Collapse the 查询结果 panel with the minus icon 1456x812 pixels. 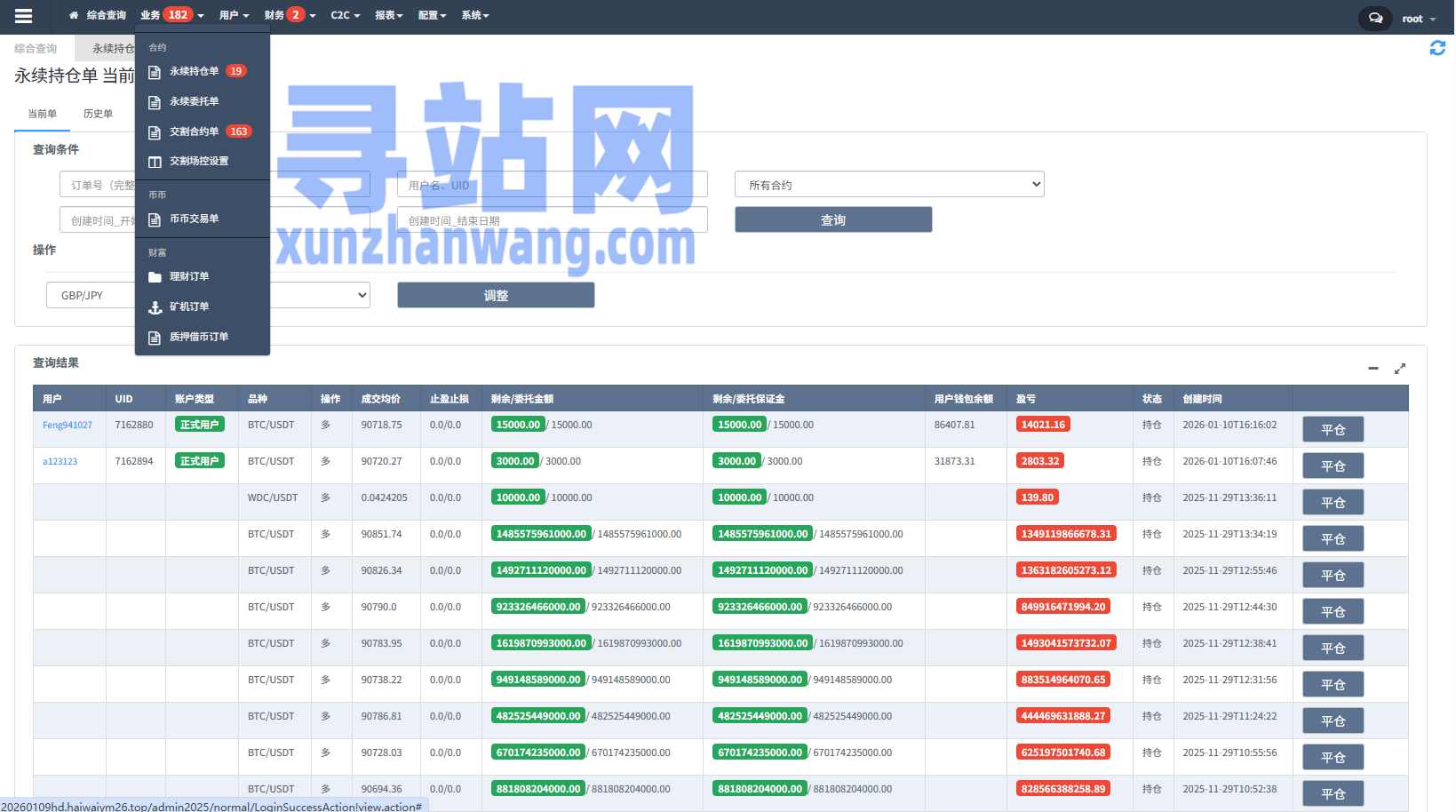pos(1372,367)
